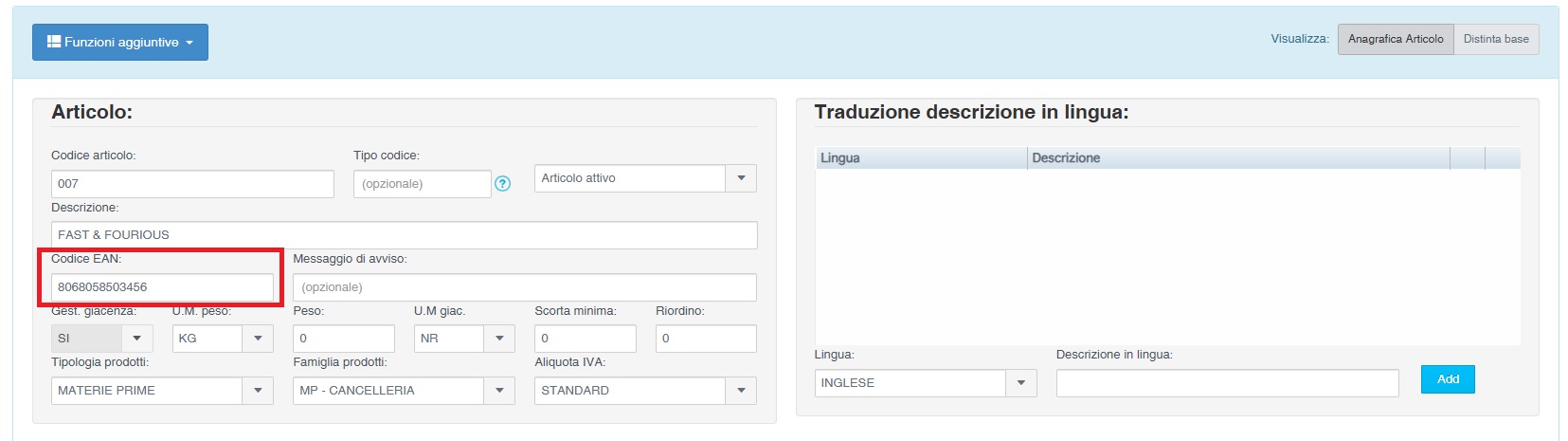
Task: Click the Lingua column header
Action: tap(920, 158)
